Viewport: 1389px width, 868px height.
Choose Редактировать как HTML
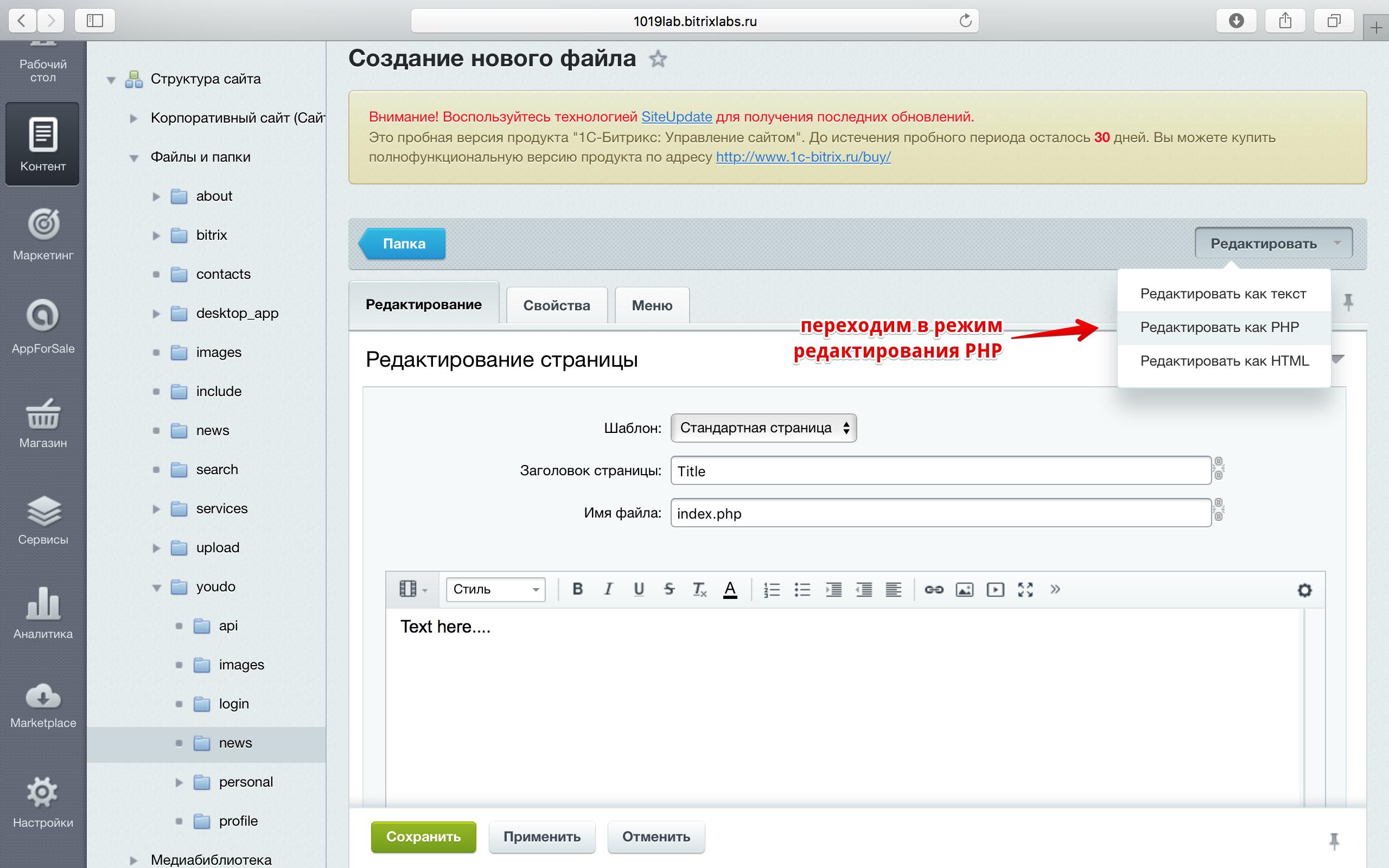(x=1224, y=361)
